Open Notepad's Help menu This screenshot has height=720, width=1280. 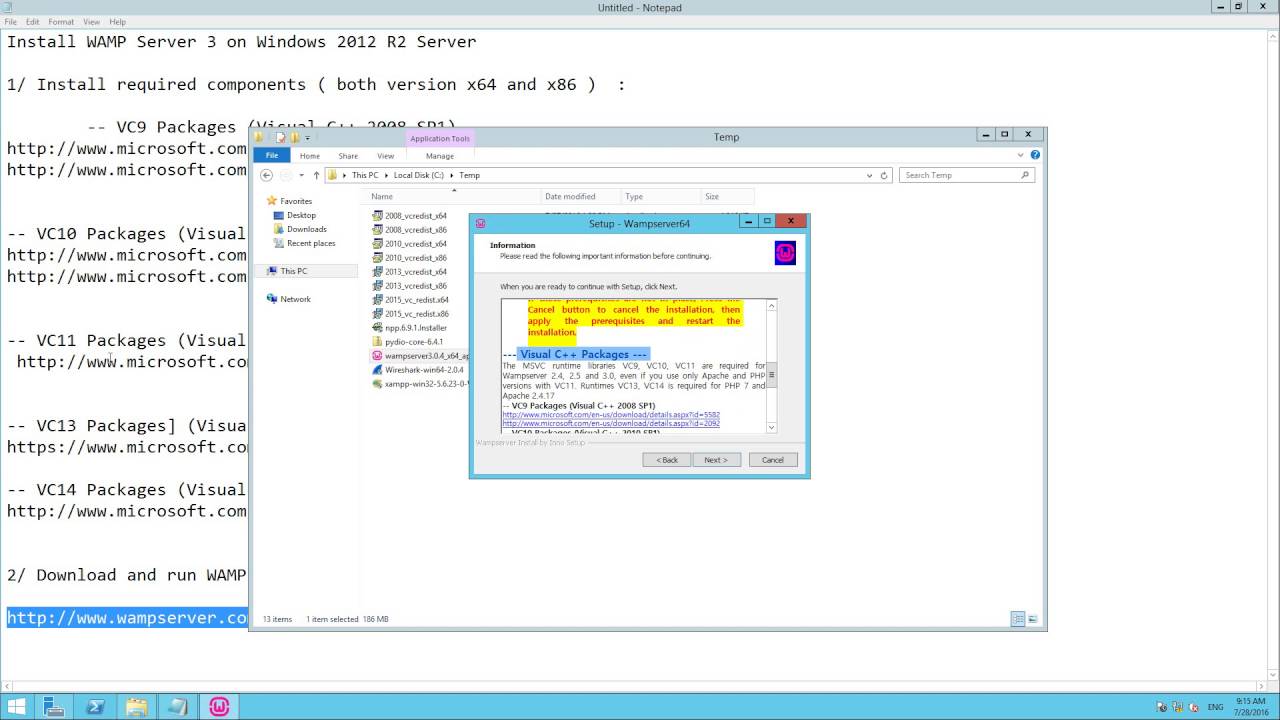click(118, 21)
